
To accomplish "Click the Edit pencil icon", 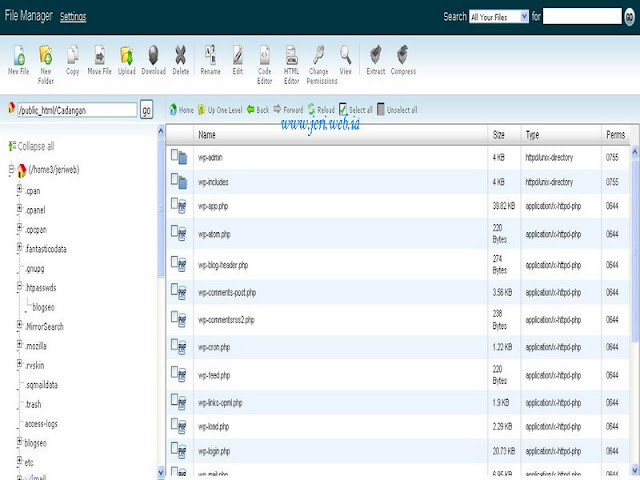I will 238,56.
